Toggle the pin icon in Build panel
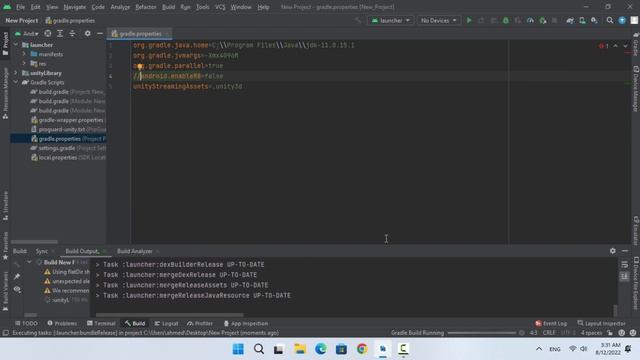Image resolution: width=640 pixels, height=360 pixels. coord(17,276)
